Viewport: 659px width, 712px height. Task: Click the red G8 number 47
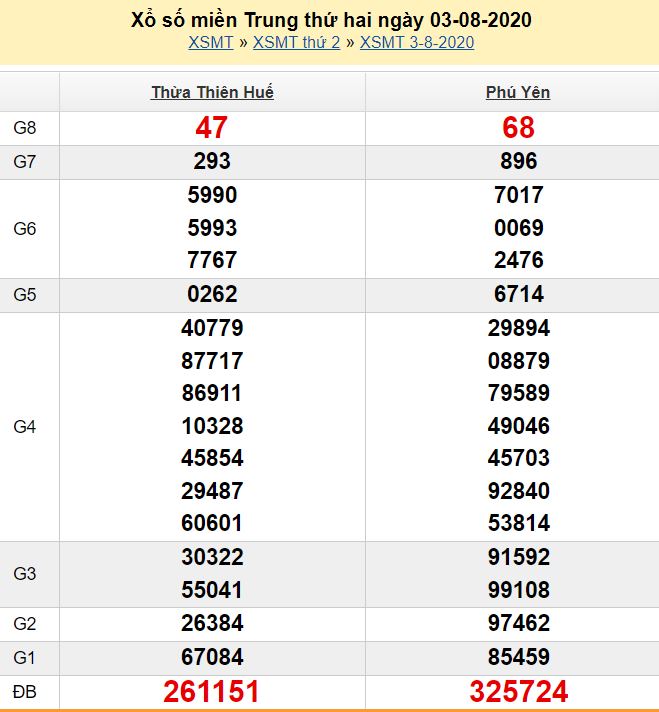point(212,128)
